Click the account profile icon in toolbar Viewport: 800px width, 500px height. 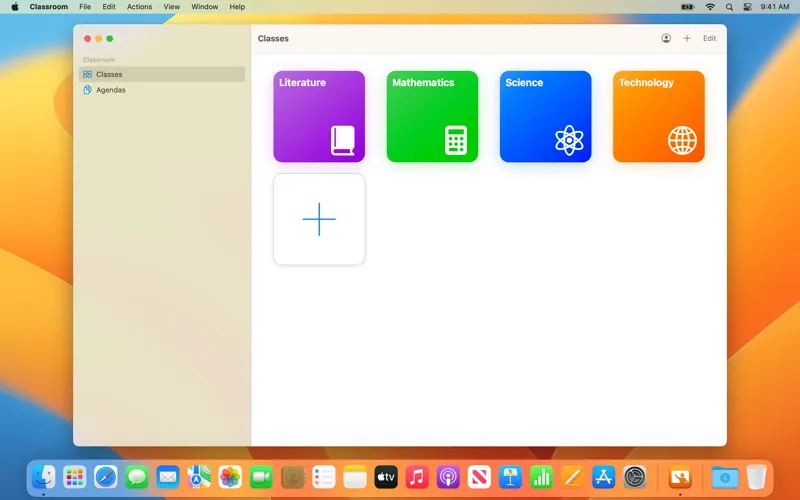(x=666, y=38)
